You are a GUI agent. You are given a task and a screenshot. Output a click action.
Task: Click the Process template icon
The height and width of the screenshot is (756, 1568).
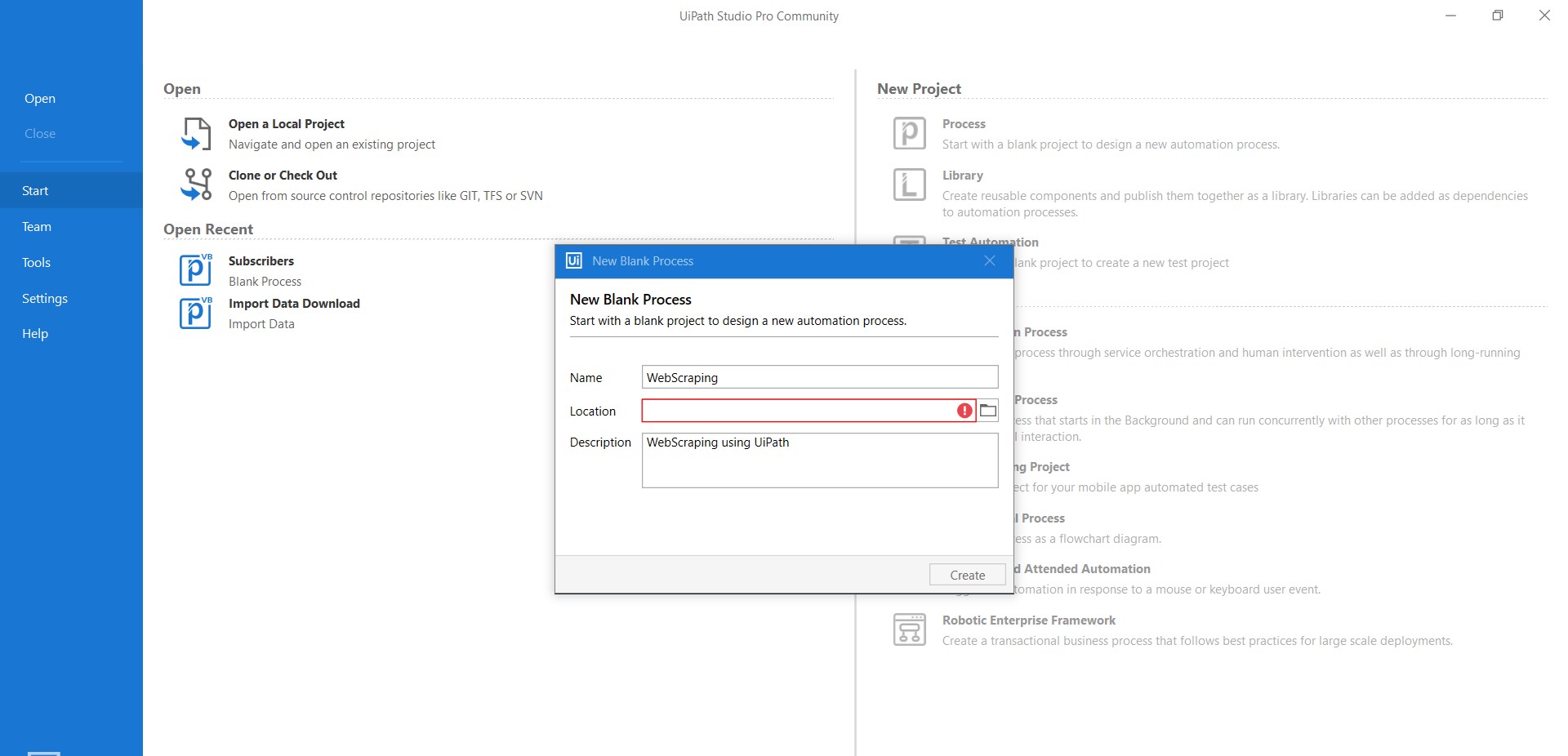point(909,133)
